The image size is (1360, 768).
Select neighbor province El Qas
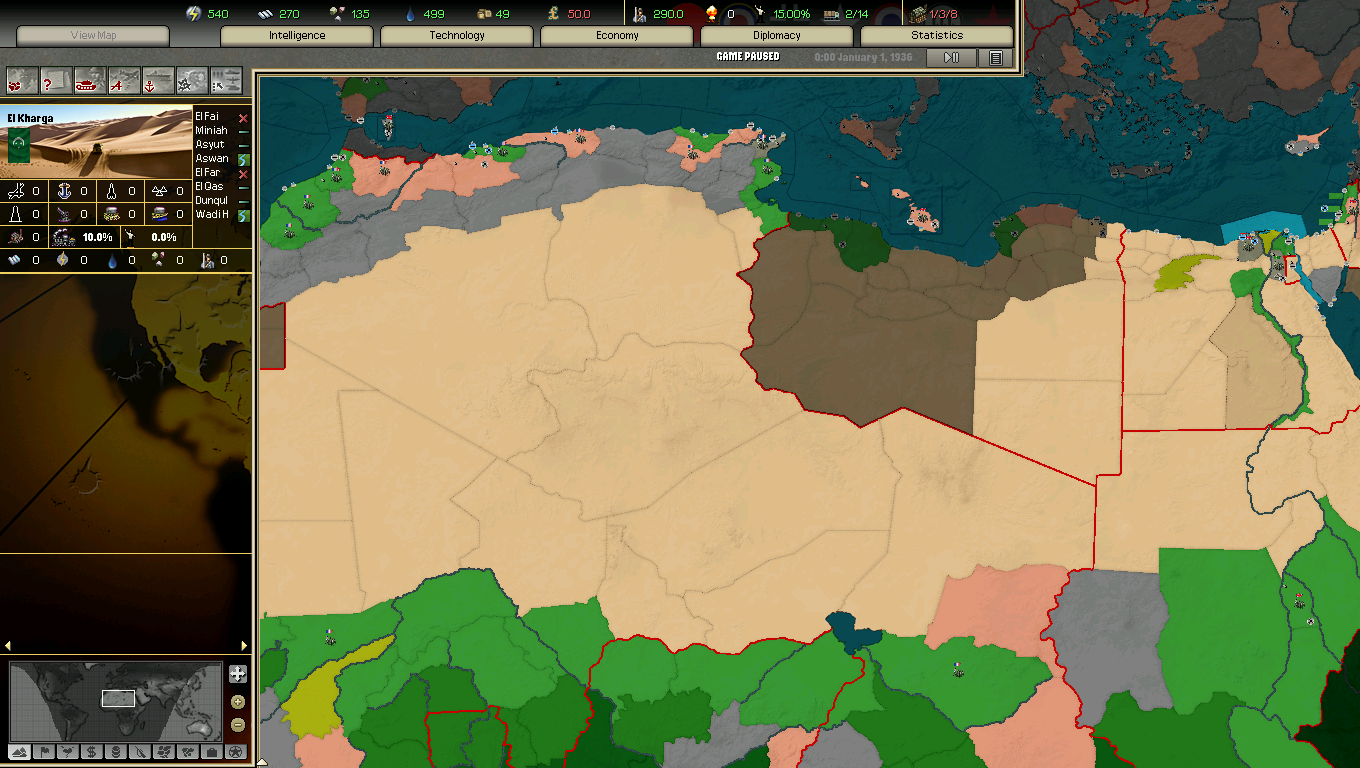point(209,186)
